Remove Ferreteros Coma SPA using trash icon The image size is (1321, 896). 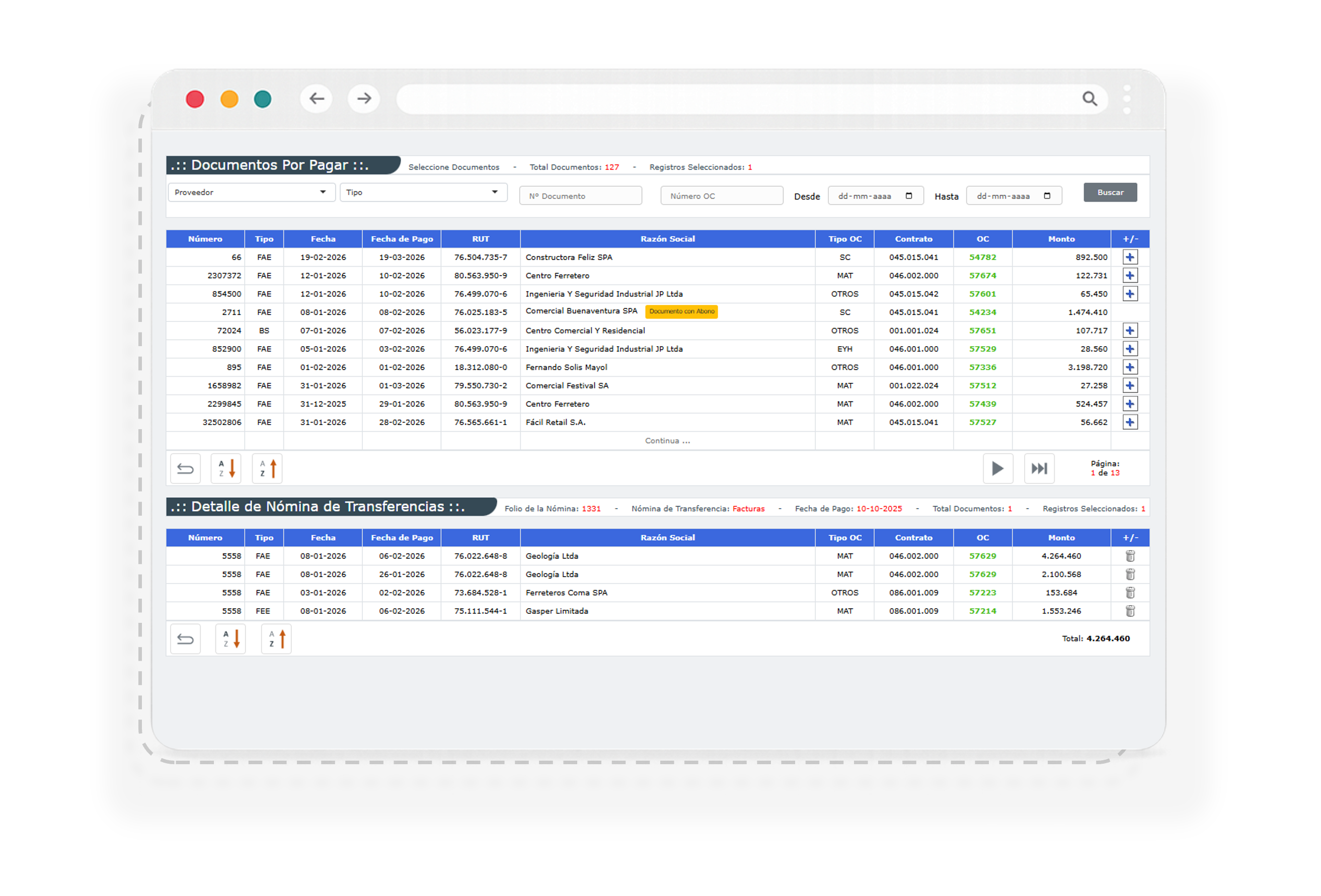coord(1130,593)
